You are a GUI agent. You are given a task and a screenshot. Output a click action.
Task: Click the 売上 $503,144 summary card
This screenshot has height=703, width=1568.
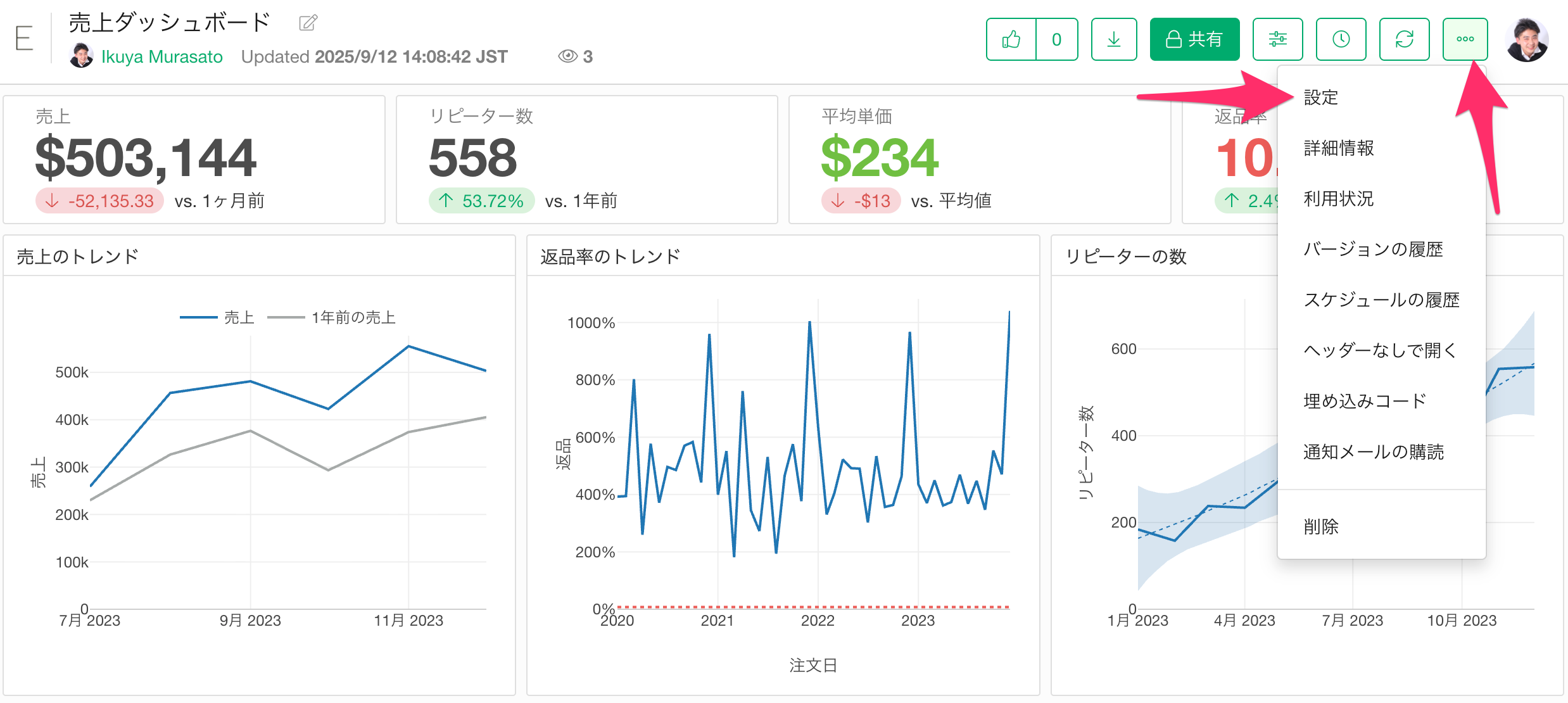pos(194,160)
